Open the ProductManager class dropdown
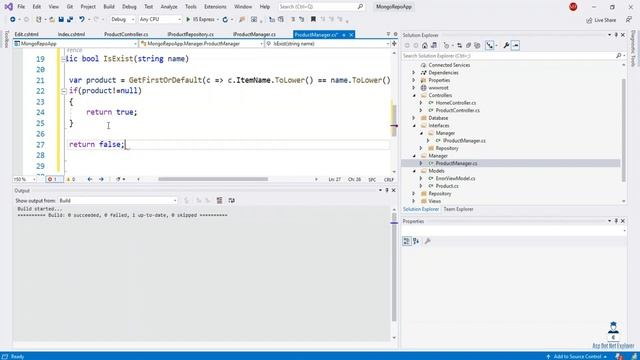 pyautogui.click(x=201, y=43)
